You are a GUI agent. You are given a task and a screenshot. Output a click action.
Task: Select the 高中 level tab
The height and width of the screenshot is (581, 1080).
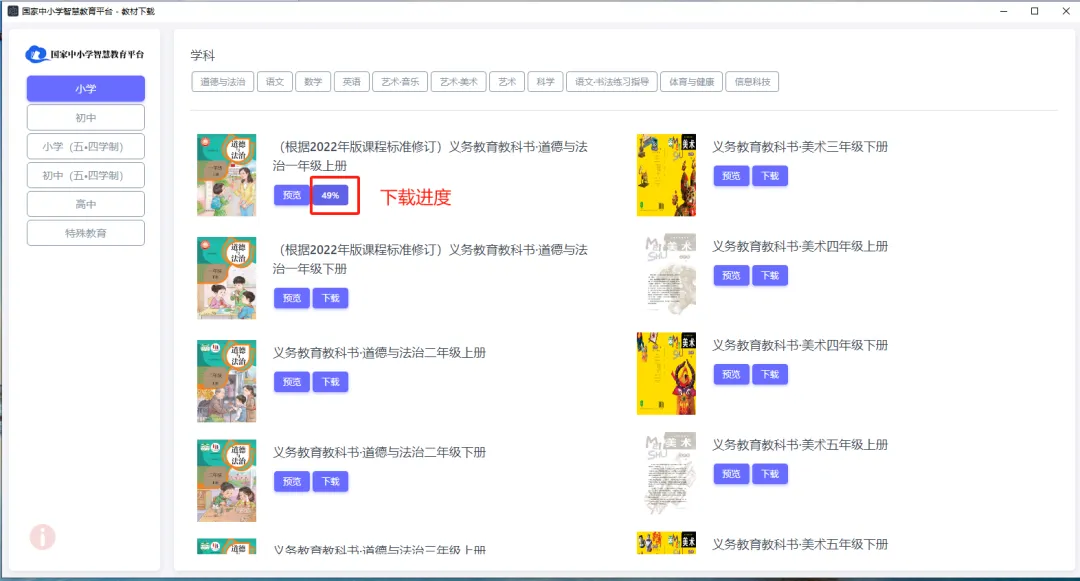pos(85,204)
